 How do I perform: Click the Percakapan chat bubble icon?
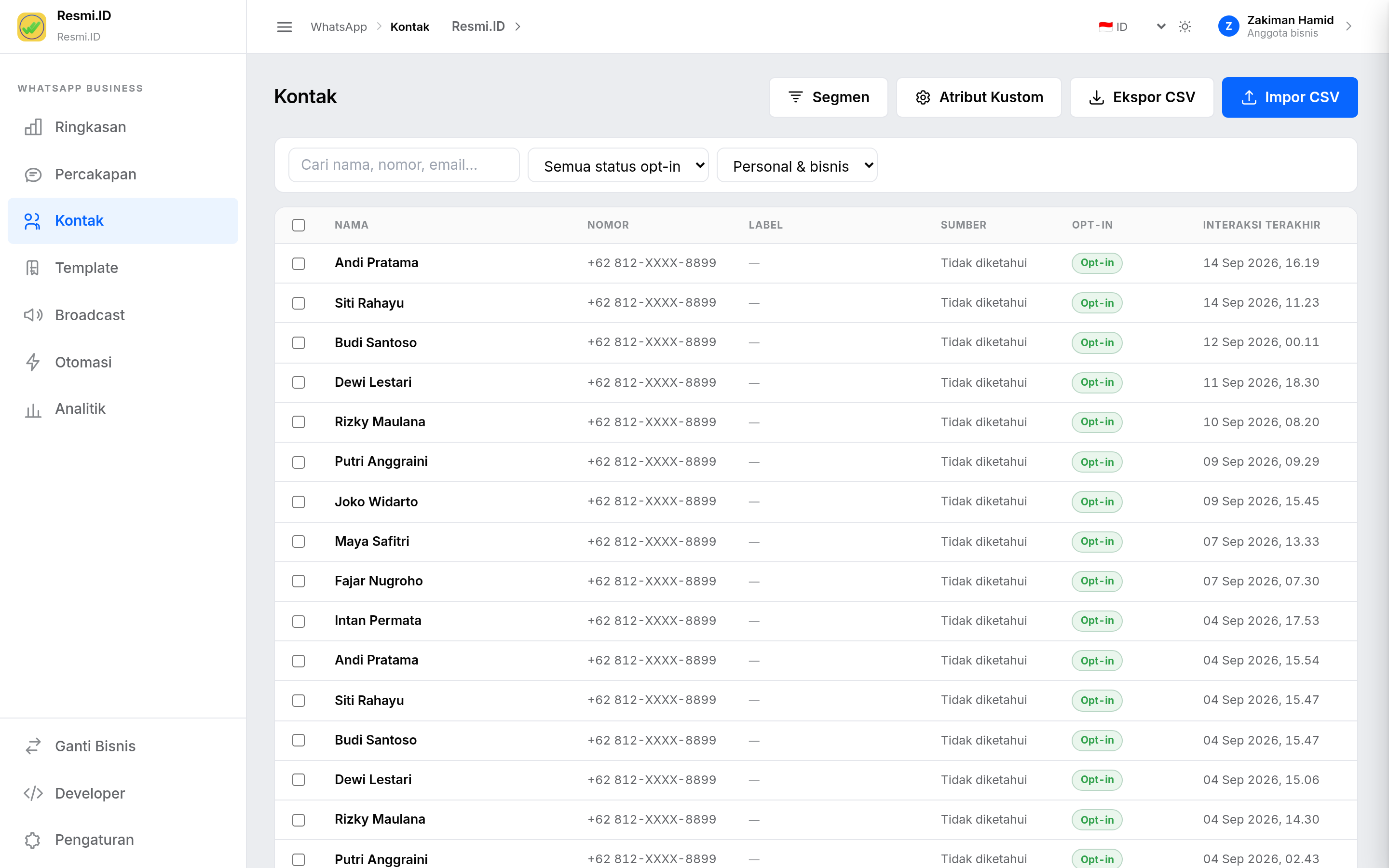click(x=33, y=175)
